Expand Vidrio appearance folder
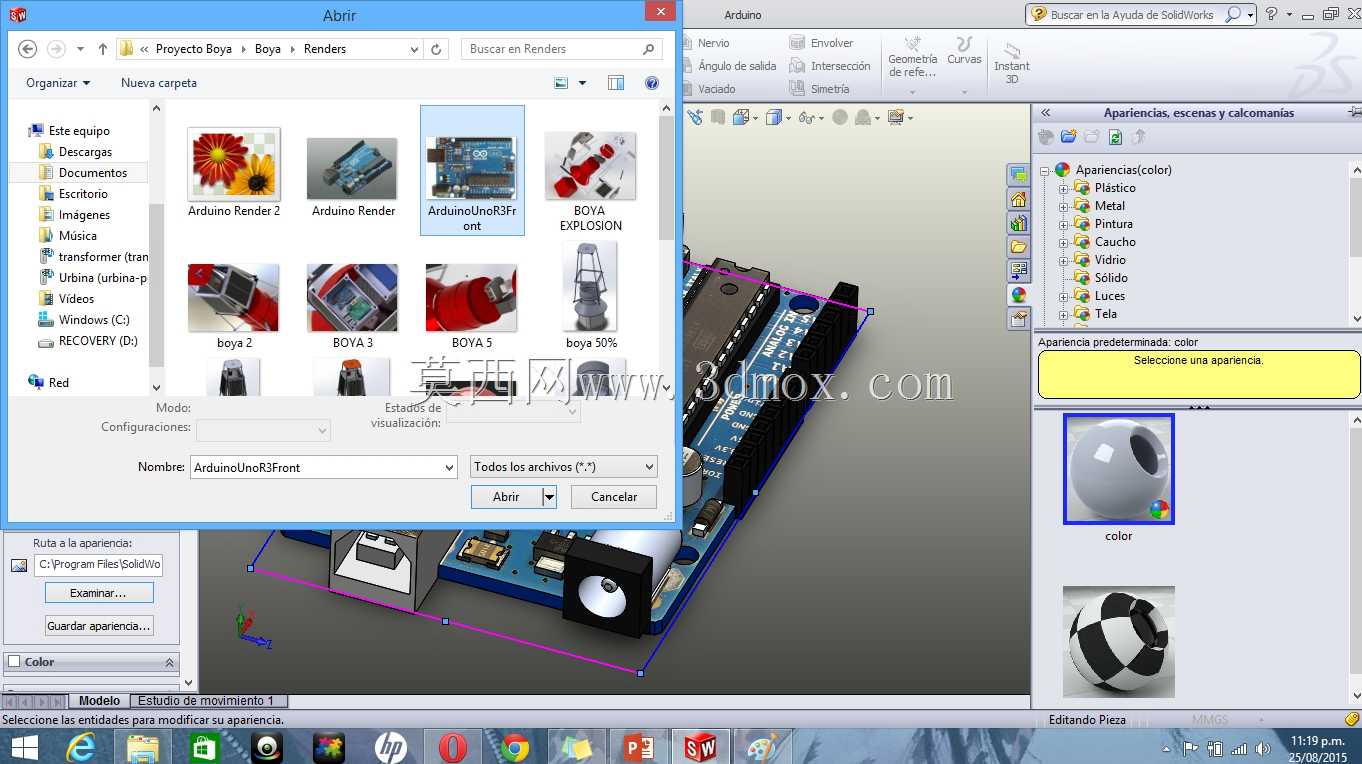Screen dimensions: 1362x764 [x=1064, y=260]
